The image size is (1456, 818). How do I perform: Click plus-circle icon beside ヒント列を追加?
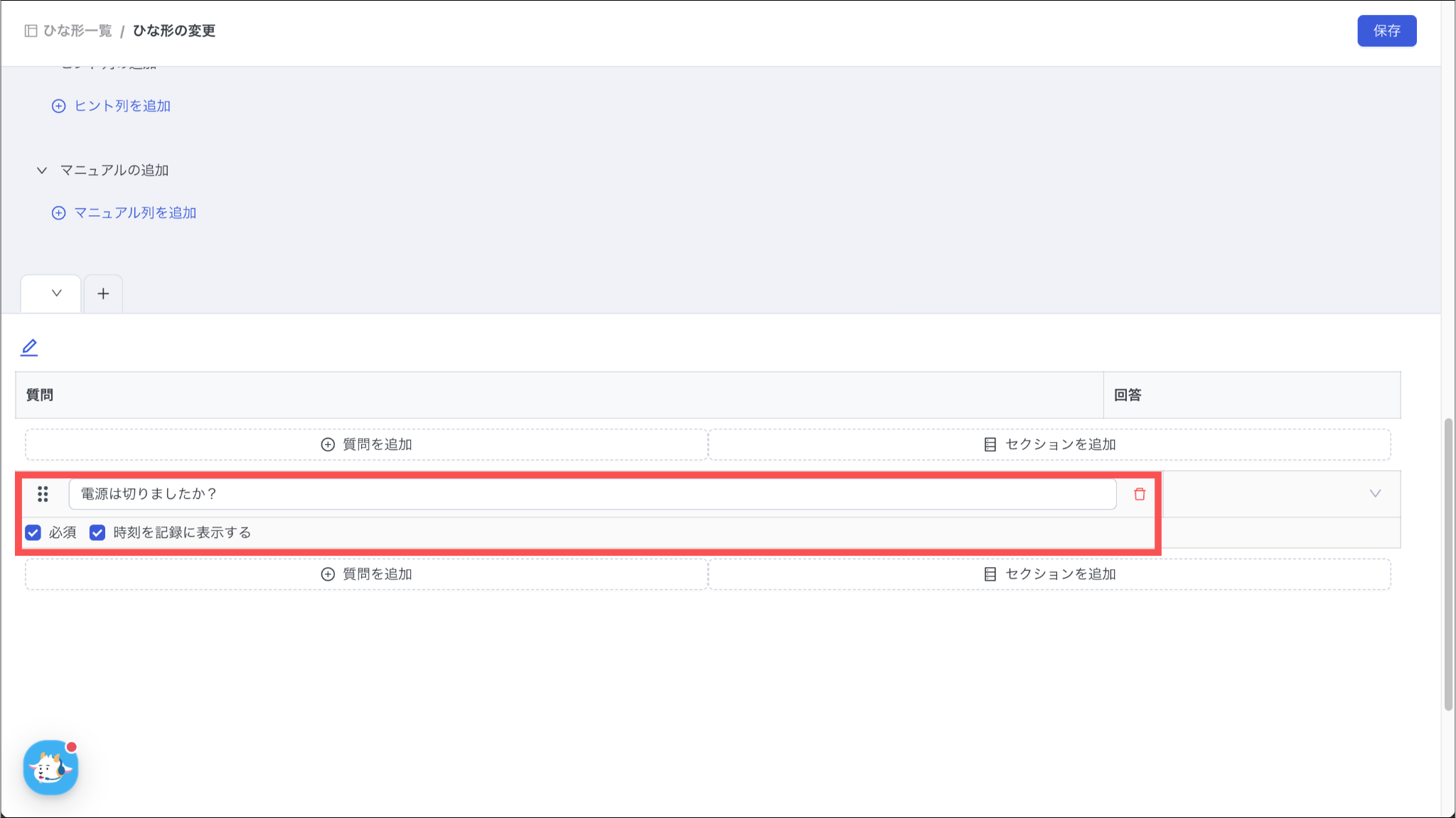tap(59, 106)
